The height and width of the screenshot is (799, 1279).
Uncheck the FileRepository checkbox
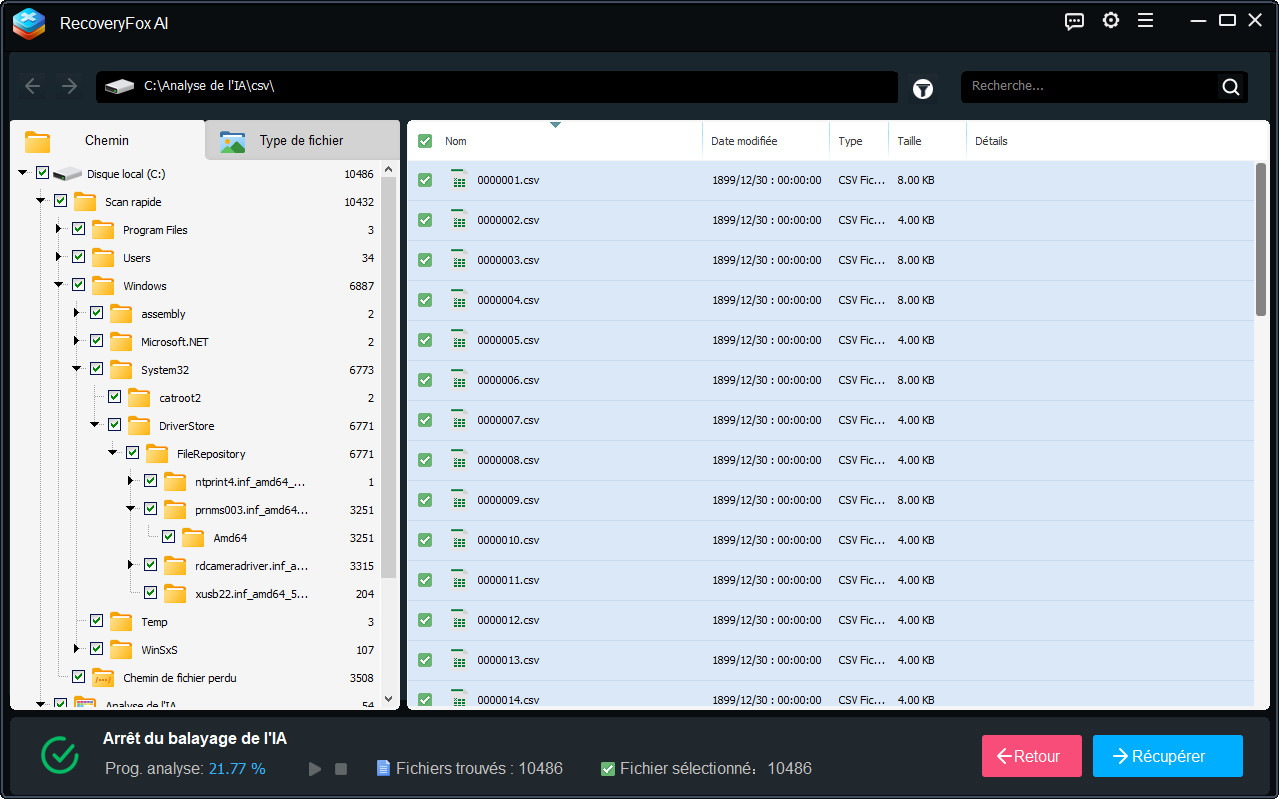[x=132, y=453]
